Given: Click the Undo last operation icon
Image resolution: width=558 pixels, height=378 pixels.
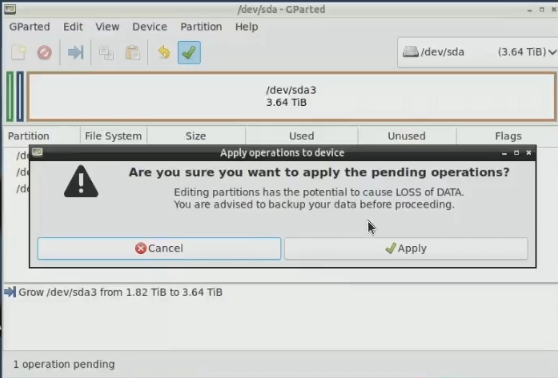Looking at the screenshot, I should [x=164, y=53].
